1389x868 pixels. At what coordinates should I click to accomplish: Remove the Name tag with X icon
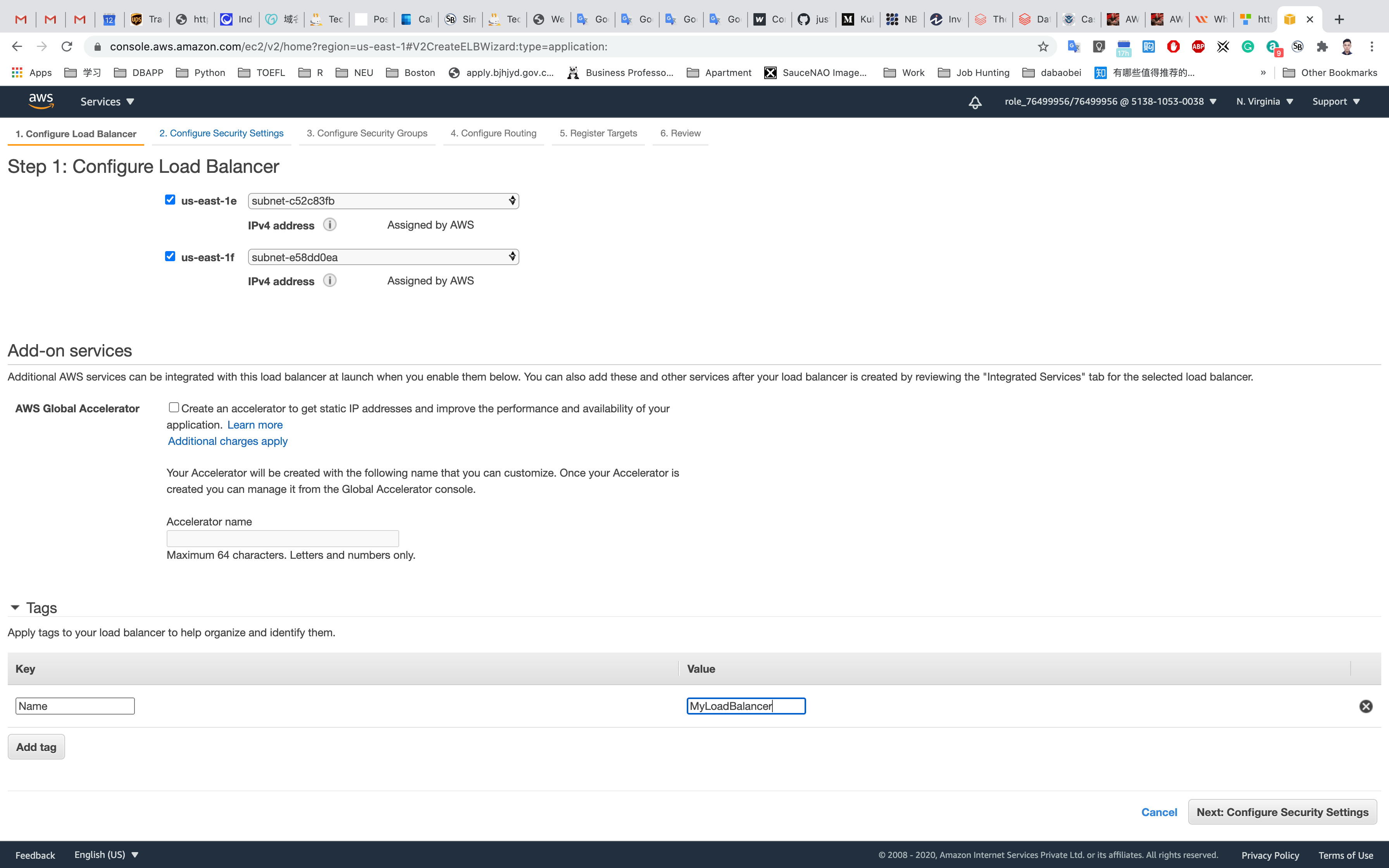[1365, 706]
